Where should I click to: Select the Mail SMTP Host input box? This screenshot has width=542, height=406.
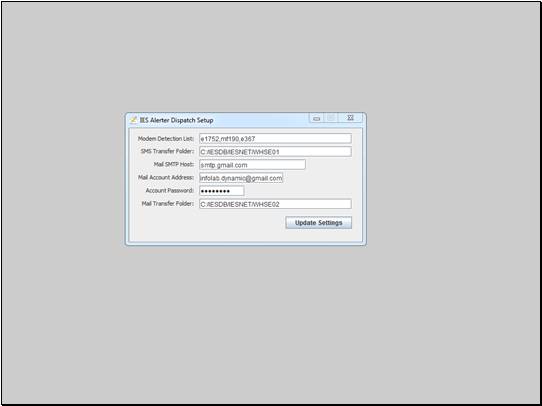click(252, 165)
